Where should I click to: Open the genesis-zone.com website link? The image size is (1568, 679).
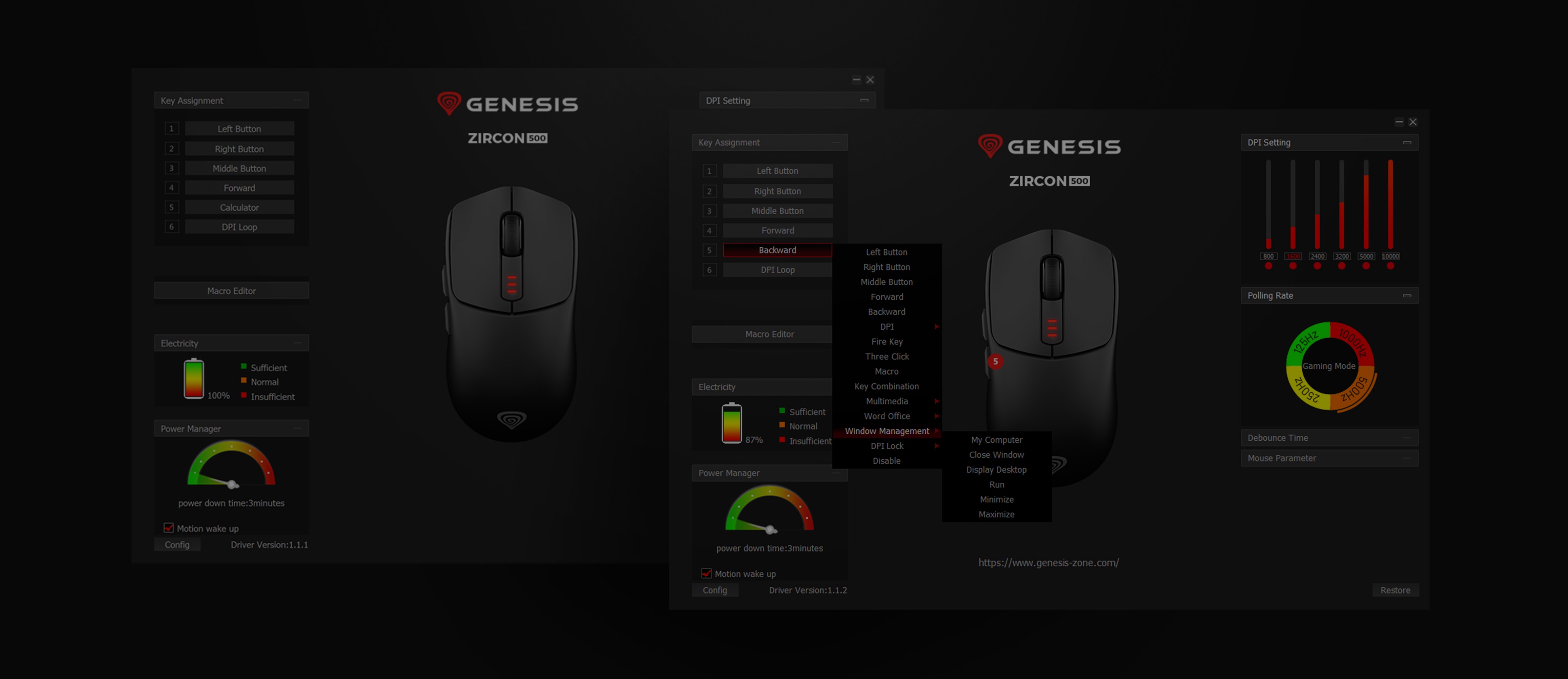(1049, 563)
